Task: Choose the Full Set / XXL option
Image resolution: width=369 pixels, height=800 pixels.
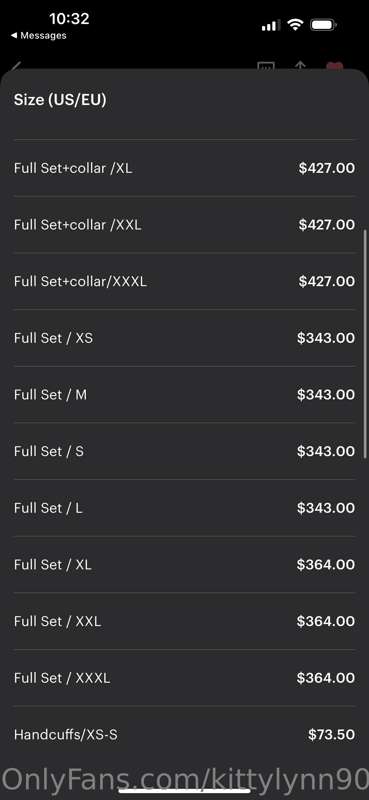Action: 184,621
